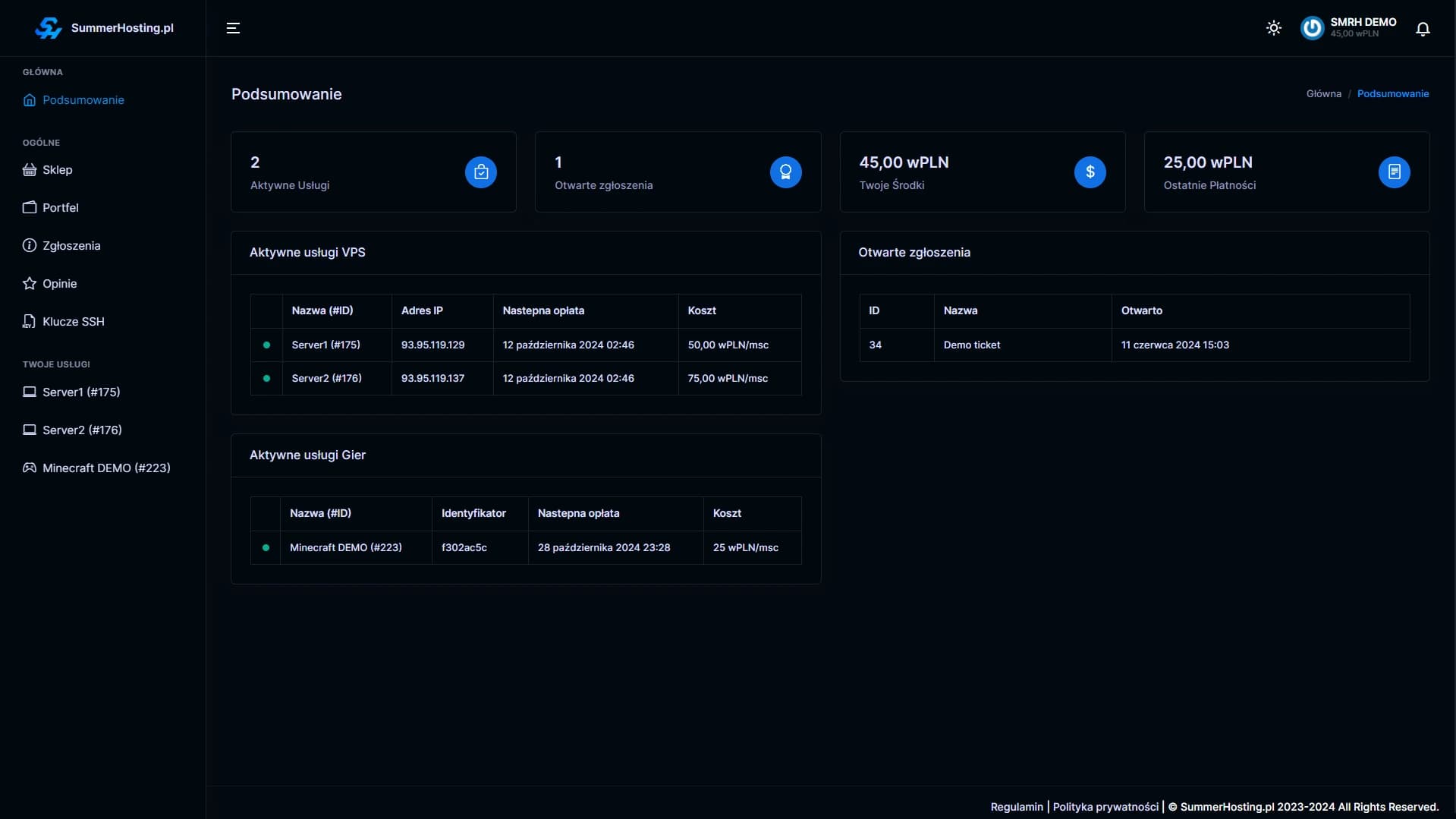Click the 75,00 wPLN/msc cost cell
Image resolution: width=1456 pixels, height=819 pixels.
tap(728, 379)
